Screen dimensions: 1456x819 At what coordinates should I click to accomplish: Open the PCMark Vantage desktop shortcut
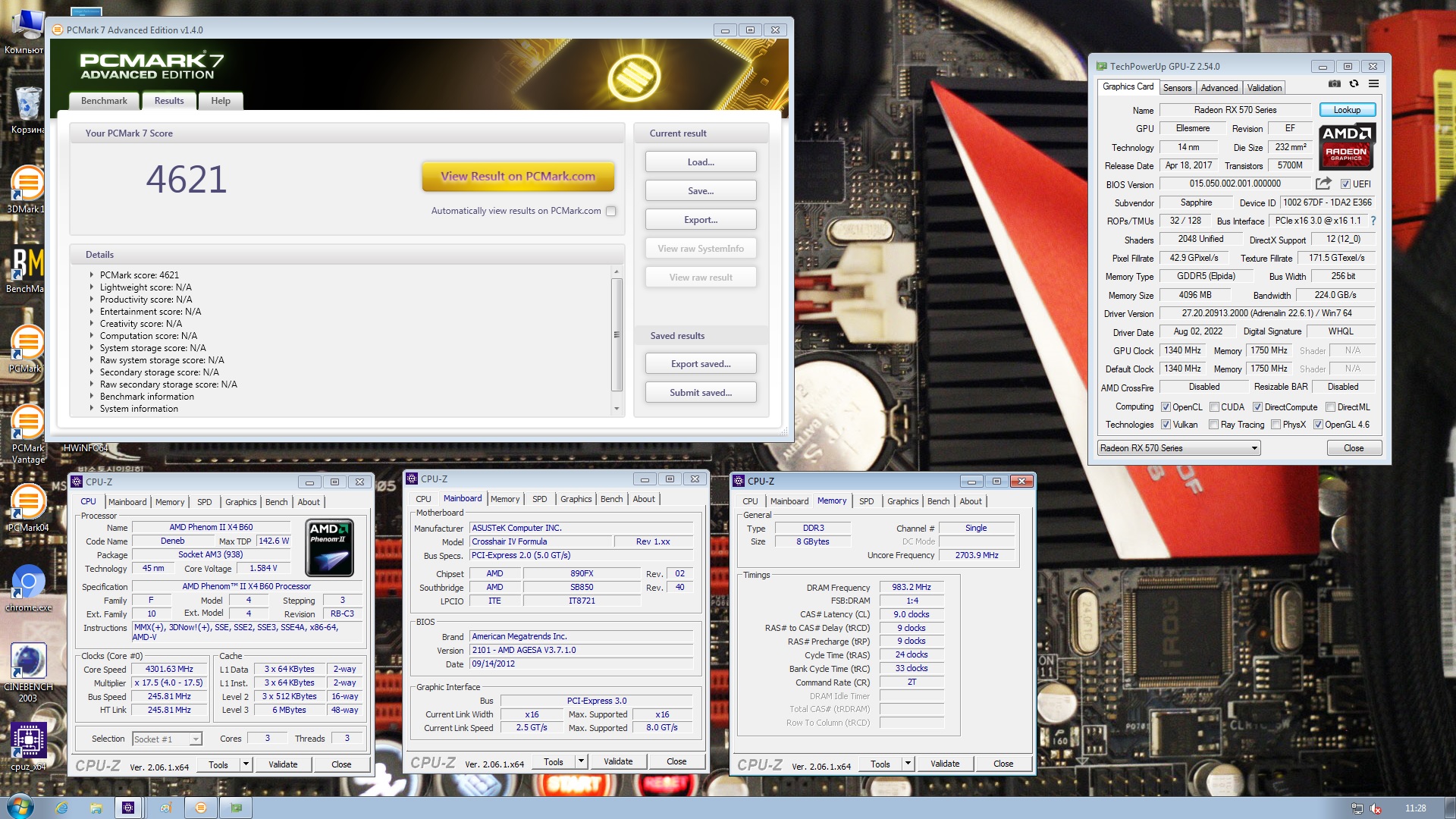tap(27, 433)
